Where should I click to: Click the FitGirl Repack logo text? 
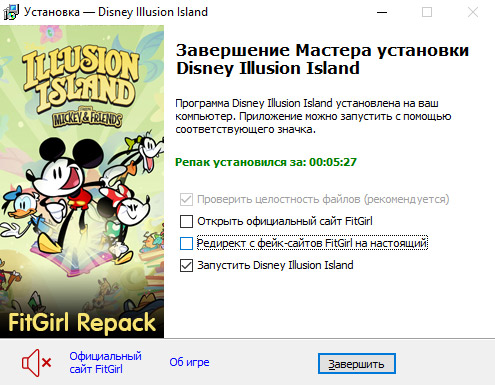pos(82,322)
